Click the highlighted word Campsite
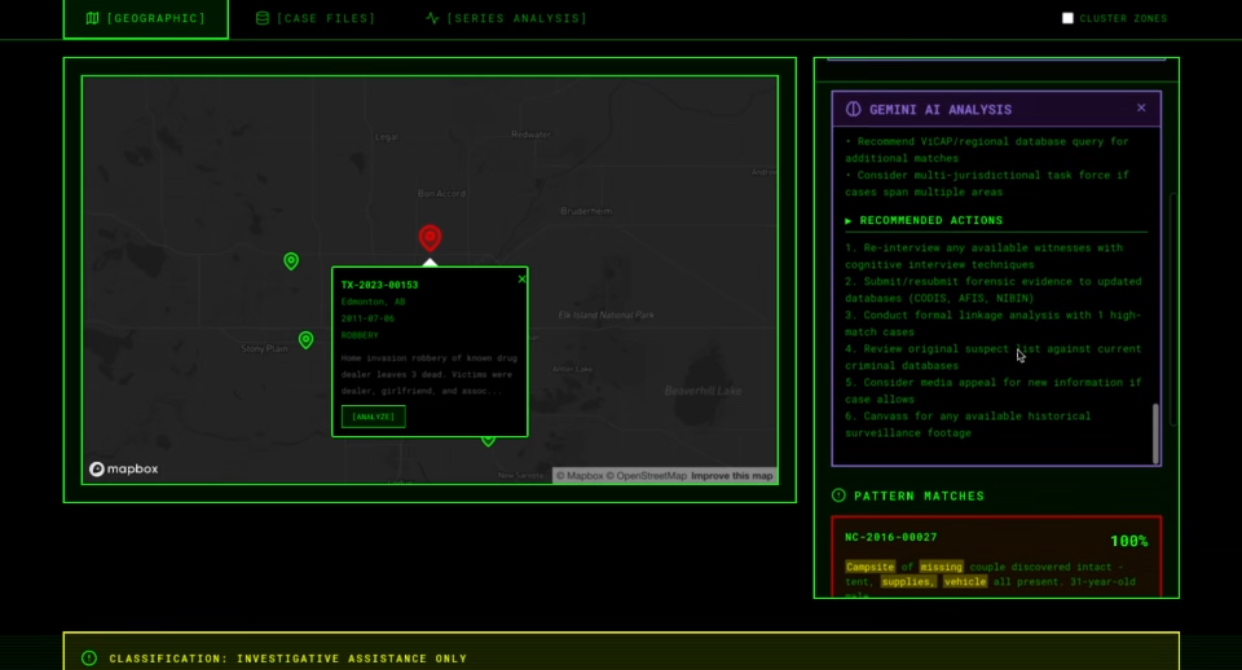1242x670 pixels. tap(870, 567)
